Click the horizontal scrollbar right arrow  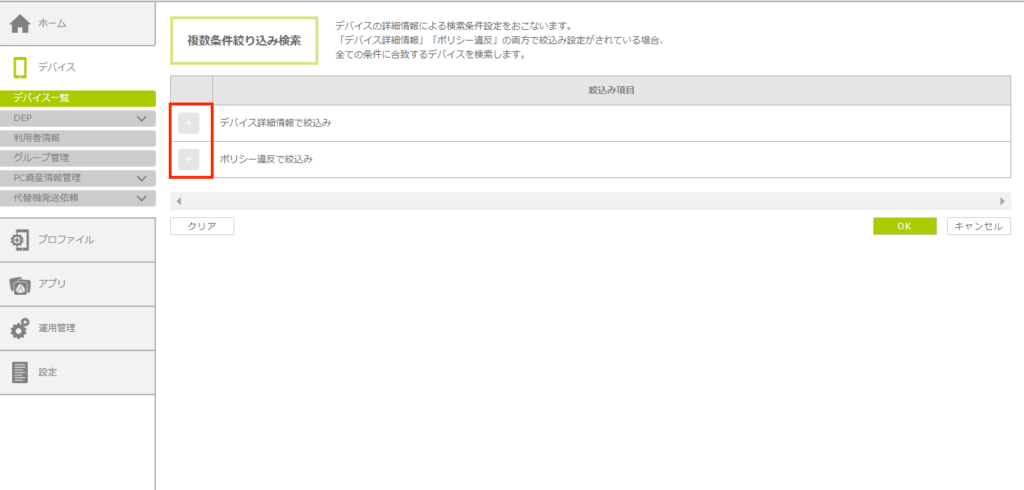[x=1003, y=201]
